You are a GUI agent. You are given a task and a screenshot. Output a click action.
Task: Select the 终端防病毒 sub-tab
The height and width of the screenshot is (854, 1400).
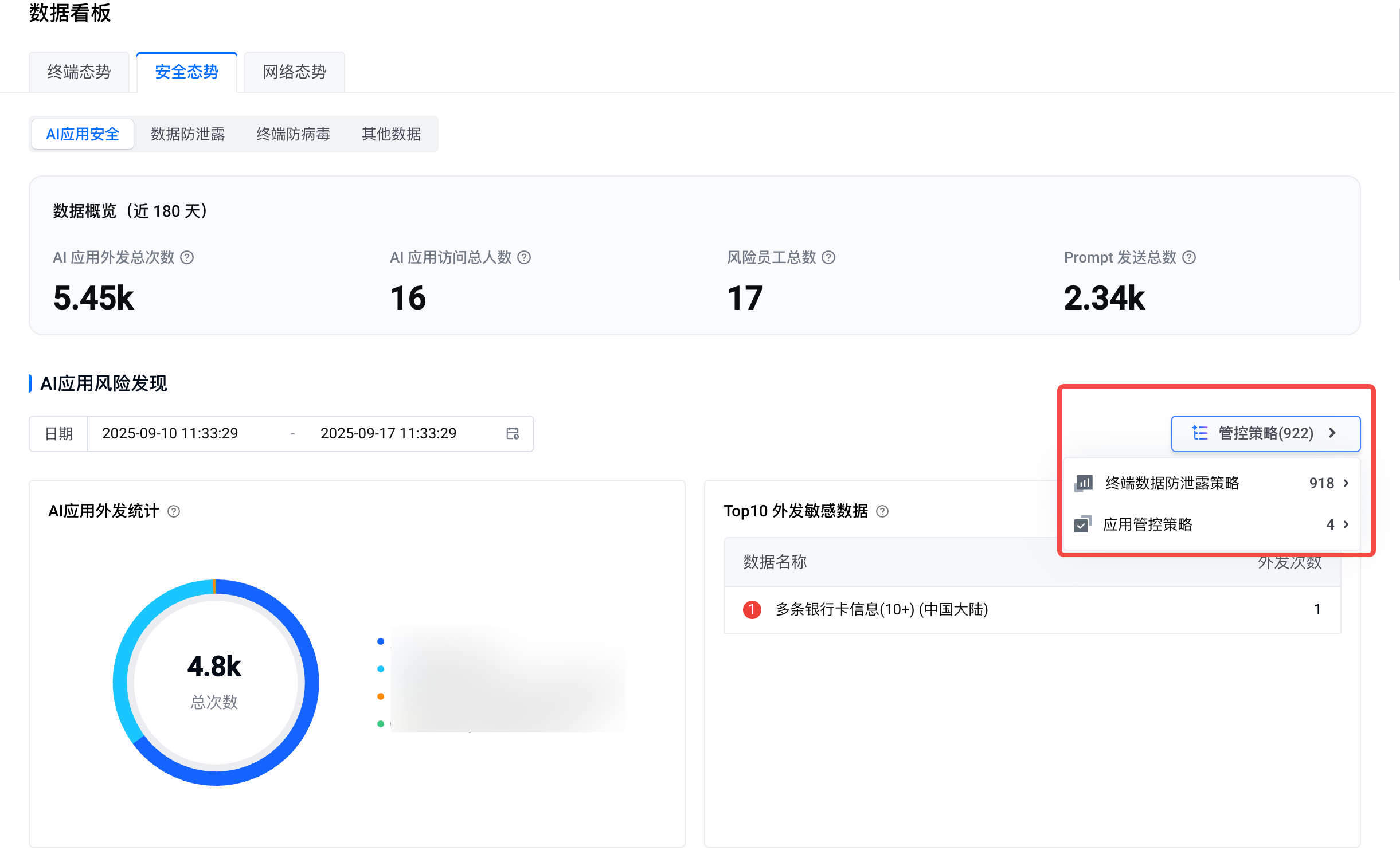[x=293, y=134]
